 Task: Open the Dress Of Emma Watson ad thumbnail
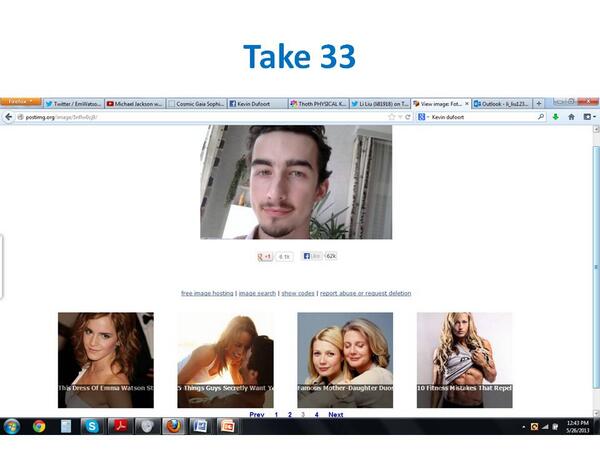[106, 360]
